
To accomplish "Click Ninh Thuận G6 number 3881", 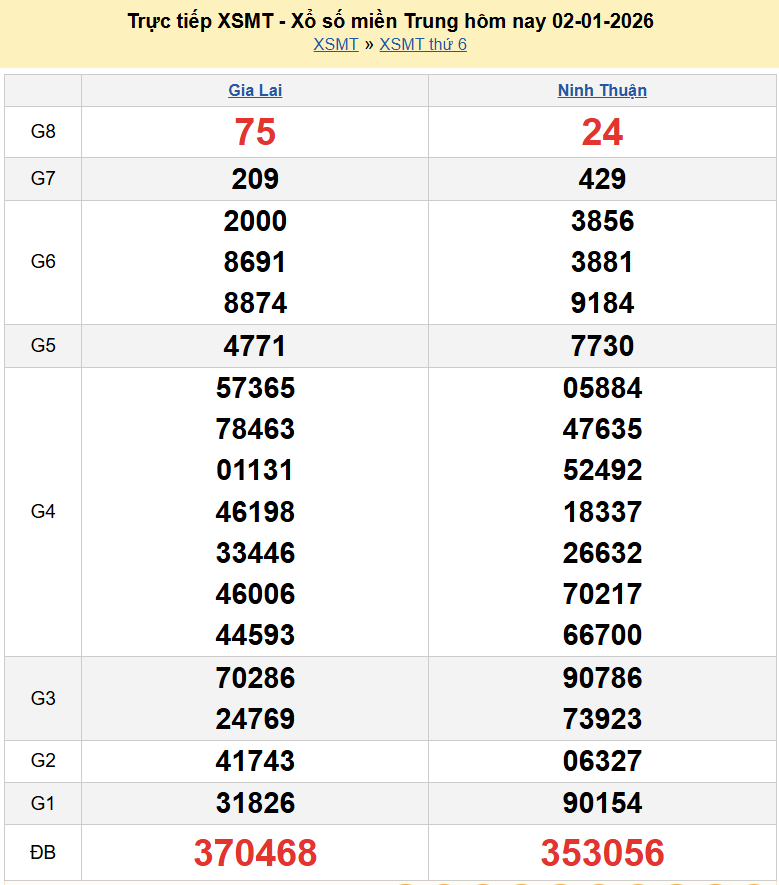I will pos(602,262).
